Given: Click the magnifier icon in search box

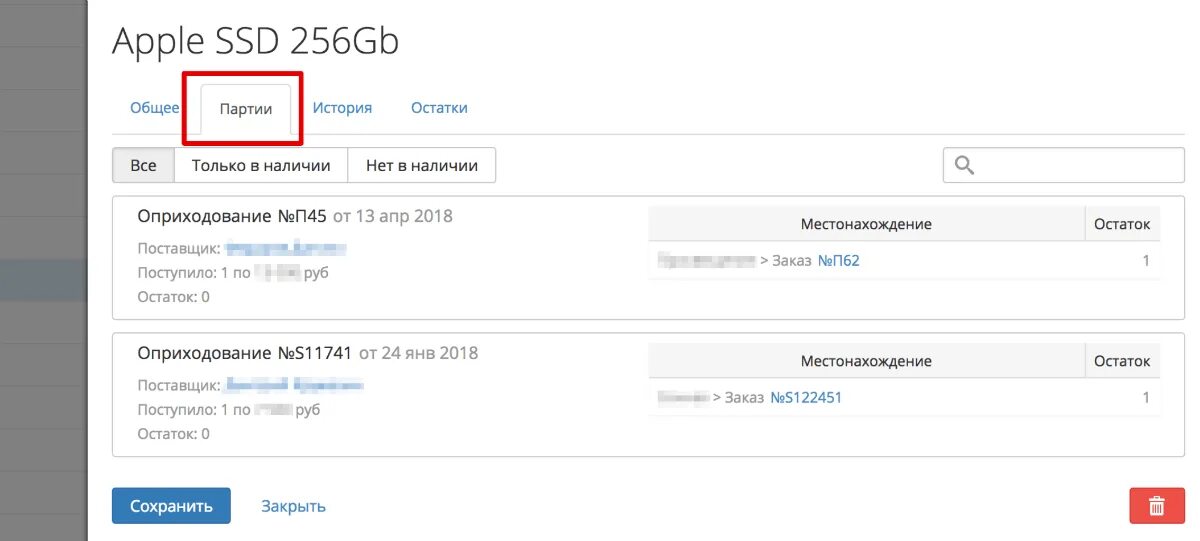Looking at the screenshot, I should coord(964,166).
